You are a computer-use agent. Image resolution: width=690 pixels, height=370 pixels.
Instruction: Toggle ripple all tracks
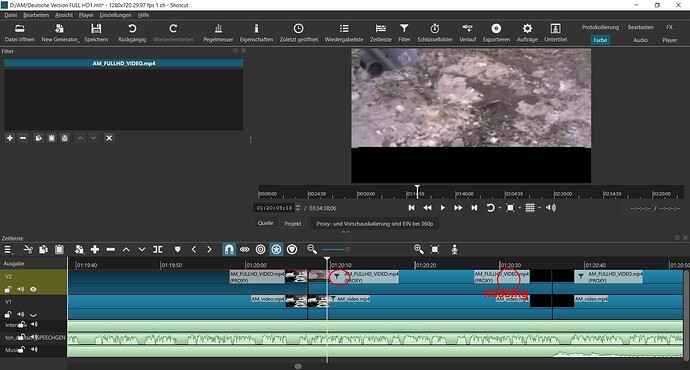pos(276,249)
